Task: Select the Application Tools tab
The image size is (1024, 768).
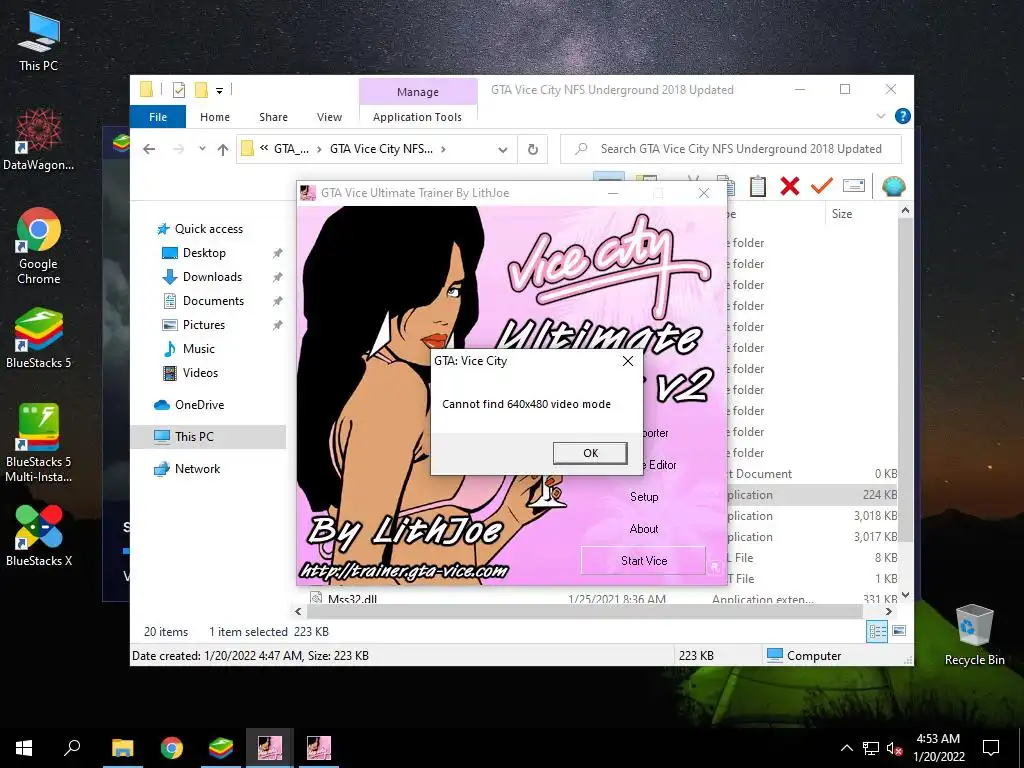Action: click(417, 117)
